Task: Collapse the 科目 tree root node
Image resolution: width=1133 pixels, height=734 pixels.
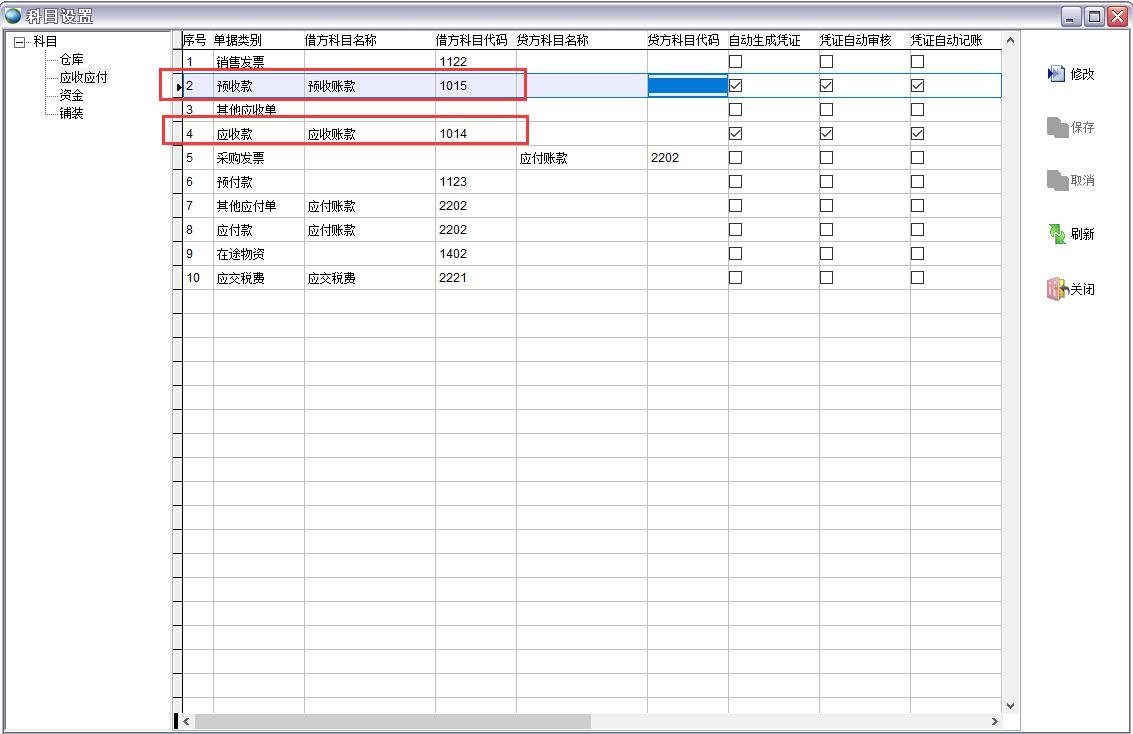Action: coord(19,42)
